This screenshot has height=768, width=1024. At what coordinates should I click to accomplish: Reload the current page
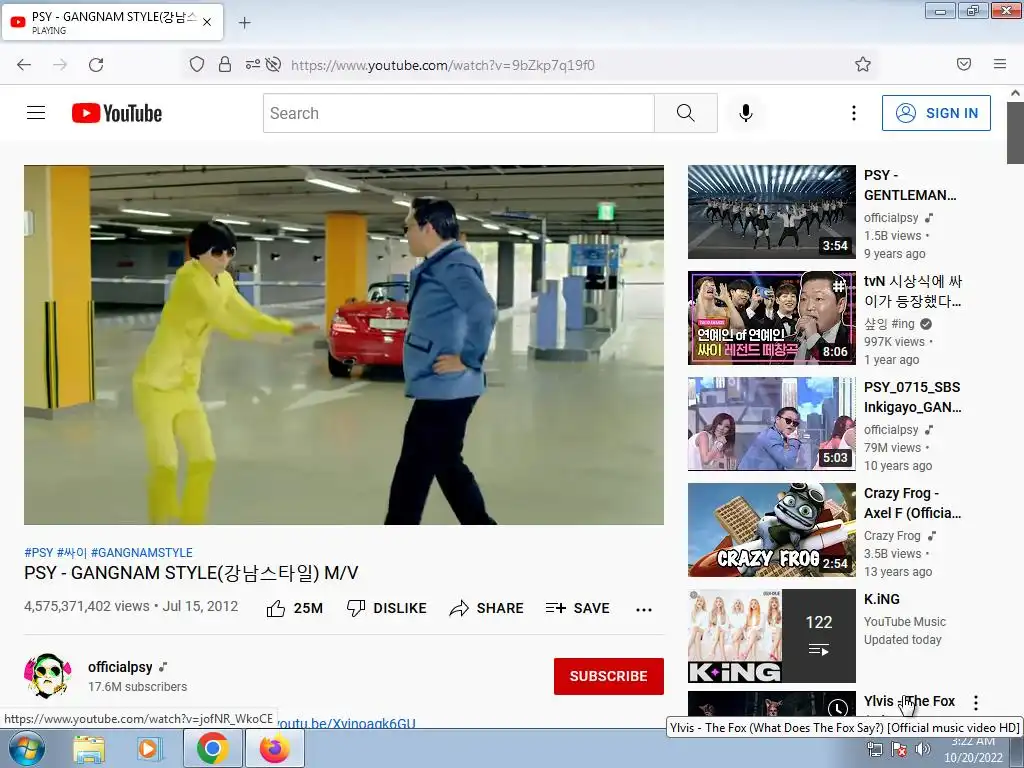(x=96, y=65)
